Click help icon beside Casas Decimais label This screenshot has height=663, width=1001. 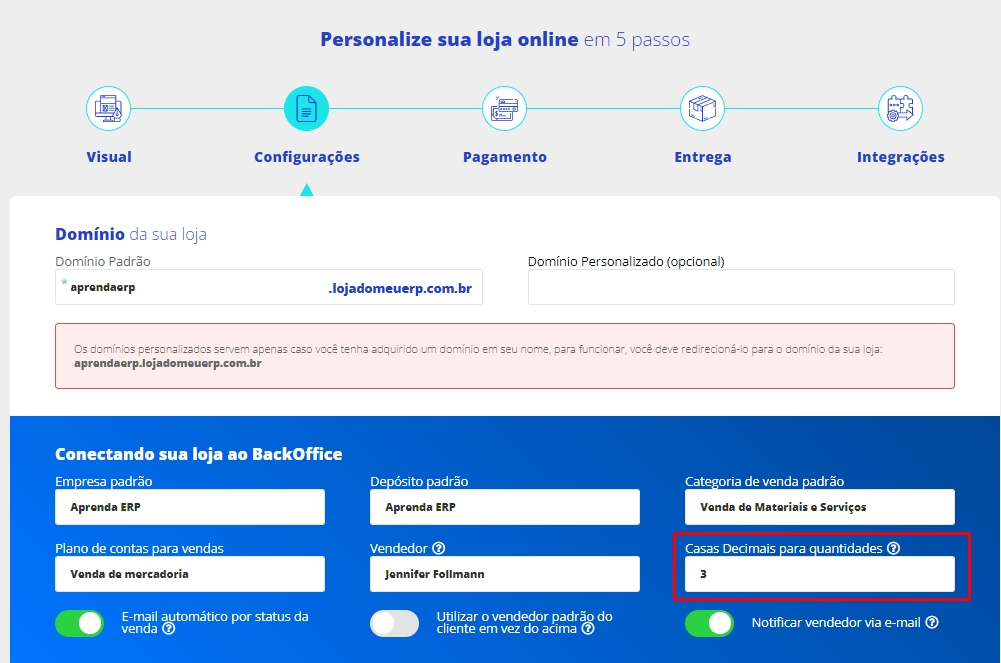pos(893,548)
